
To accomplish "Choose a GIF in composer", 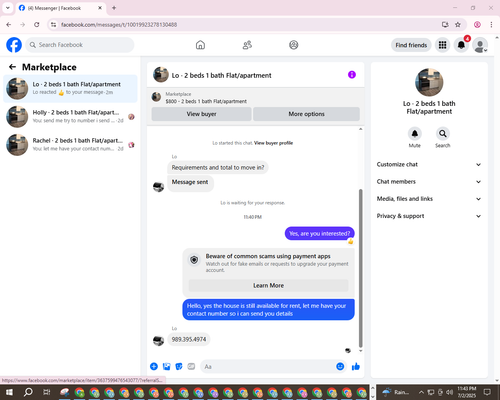I will pyautogui.click(x=191, y=366).
